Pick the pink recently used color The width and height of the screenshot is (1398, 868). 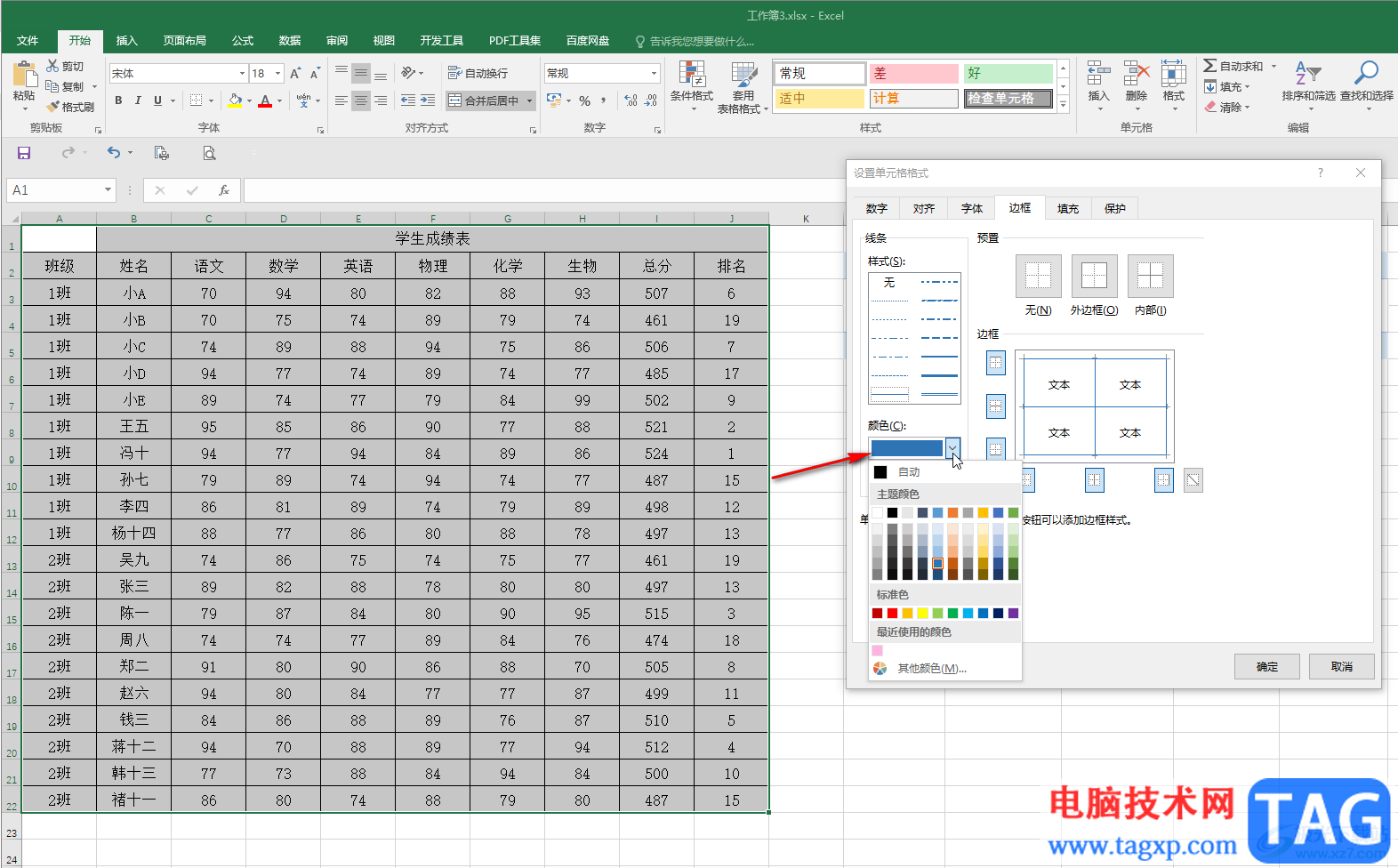click(878, 650)
